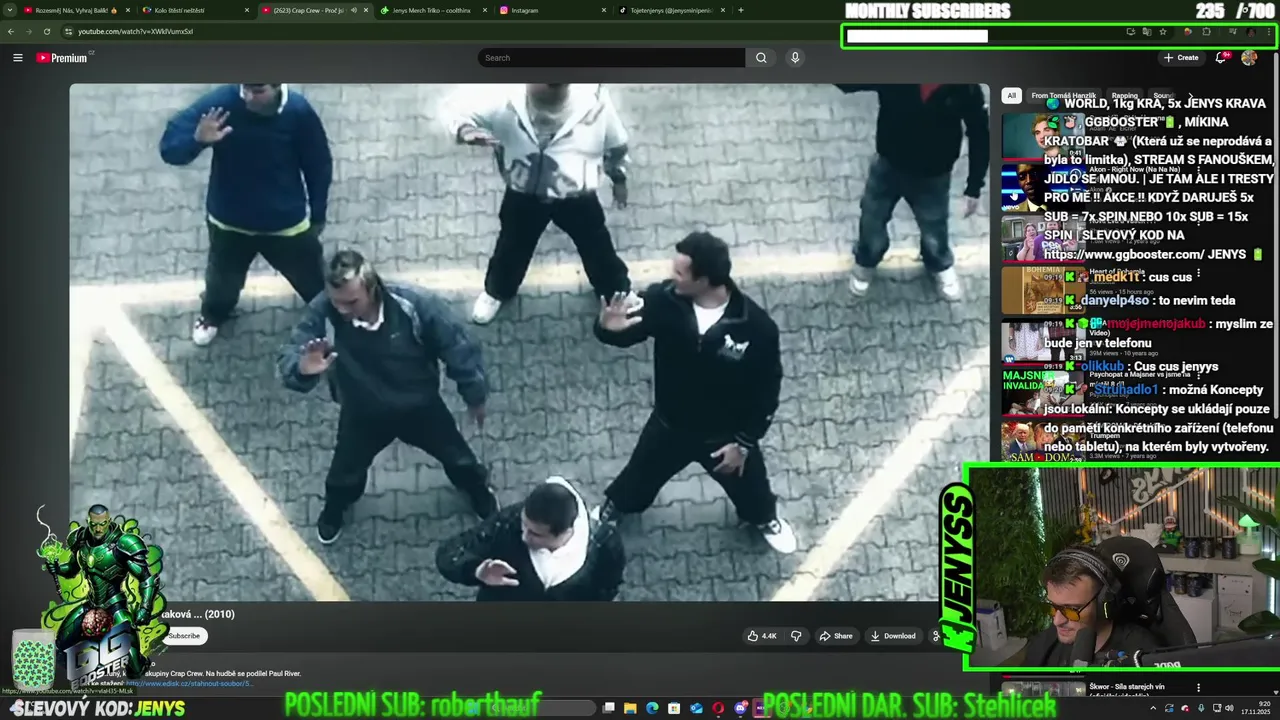Focus the YouTube Search field
This screenshot has height=720, width=1280.
click(611, 58)
